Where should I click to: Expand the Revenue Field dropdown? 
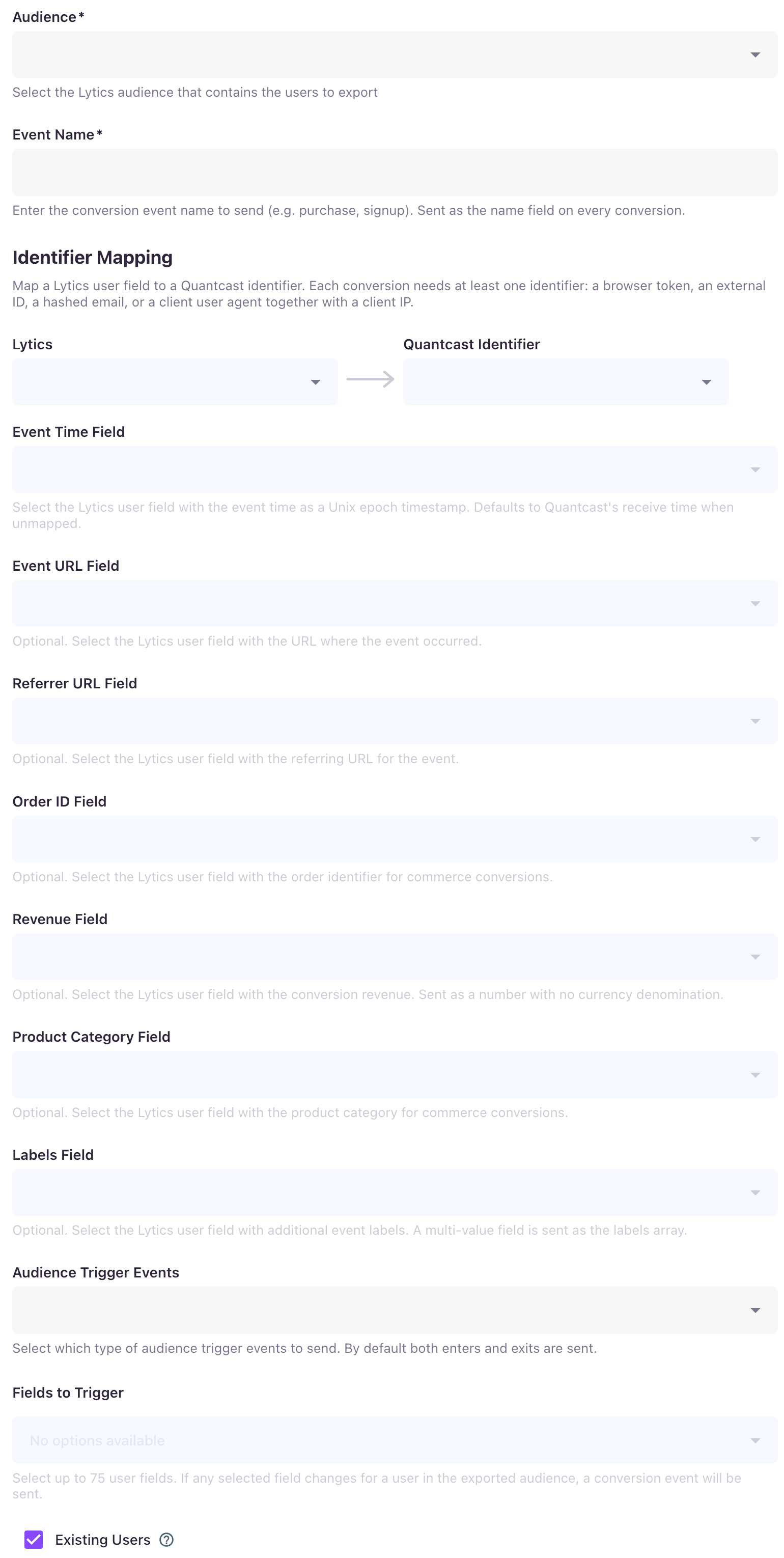click(395, 956)
